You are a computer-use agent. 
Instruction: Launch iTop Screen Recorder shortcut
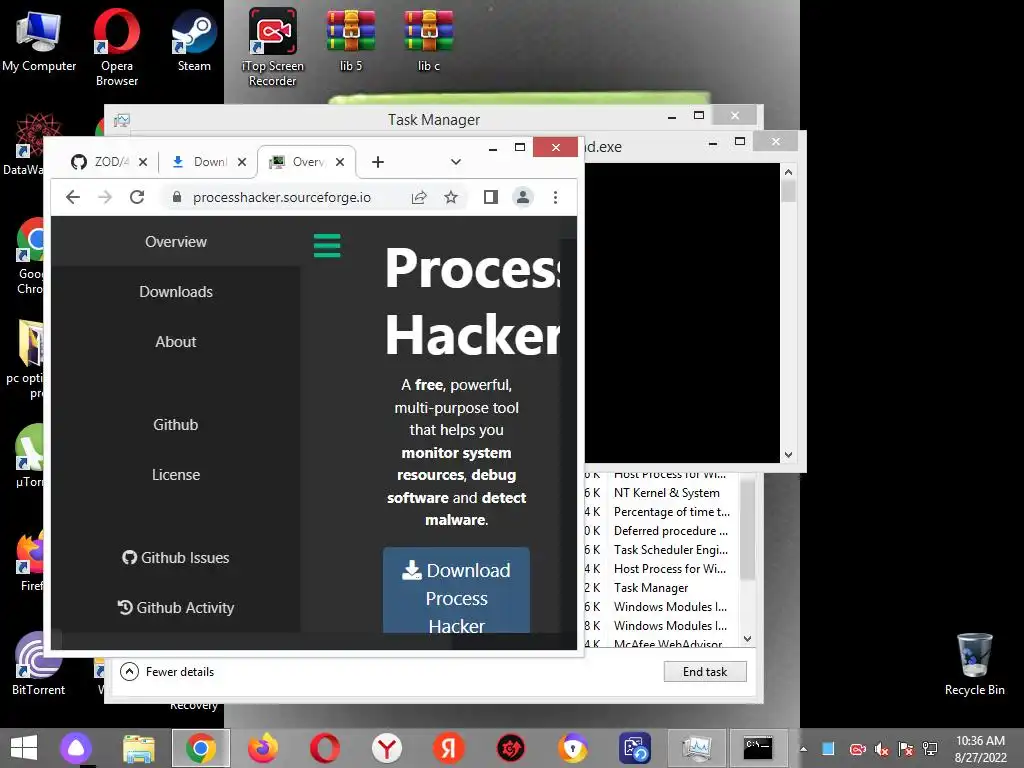[272, 47]
